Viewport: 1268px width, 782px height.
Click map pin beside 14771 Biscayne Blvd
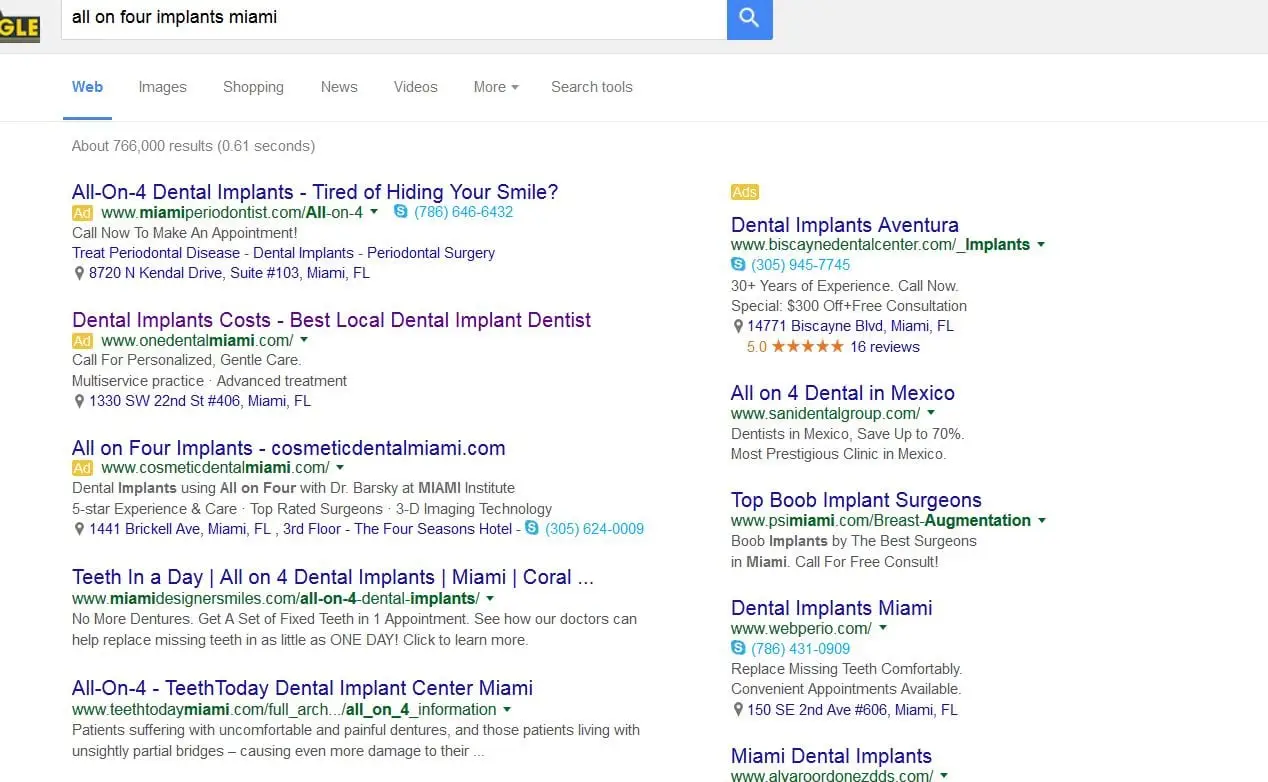tap(738, 326)
